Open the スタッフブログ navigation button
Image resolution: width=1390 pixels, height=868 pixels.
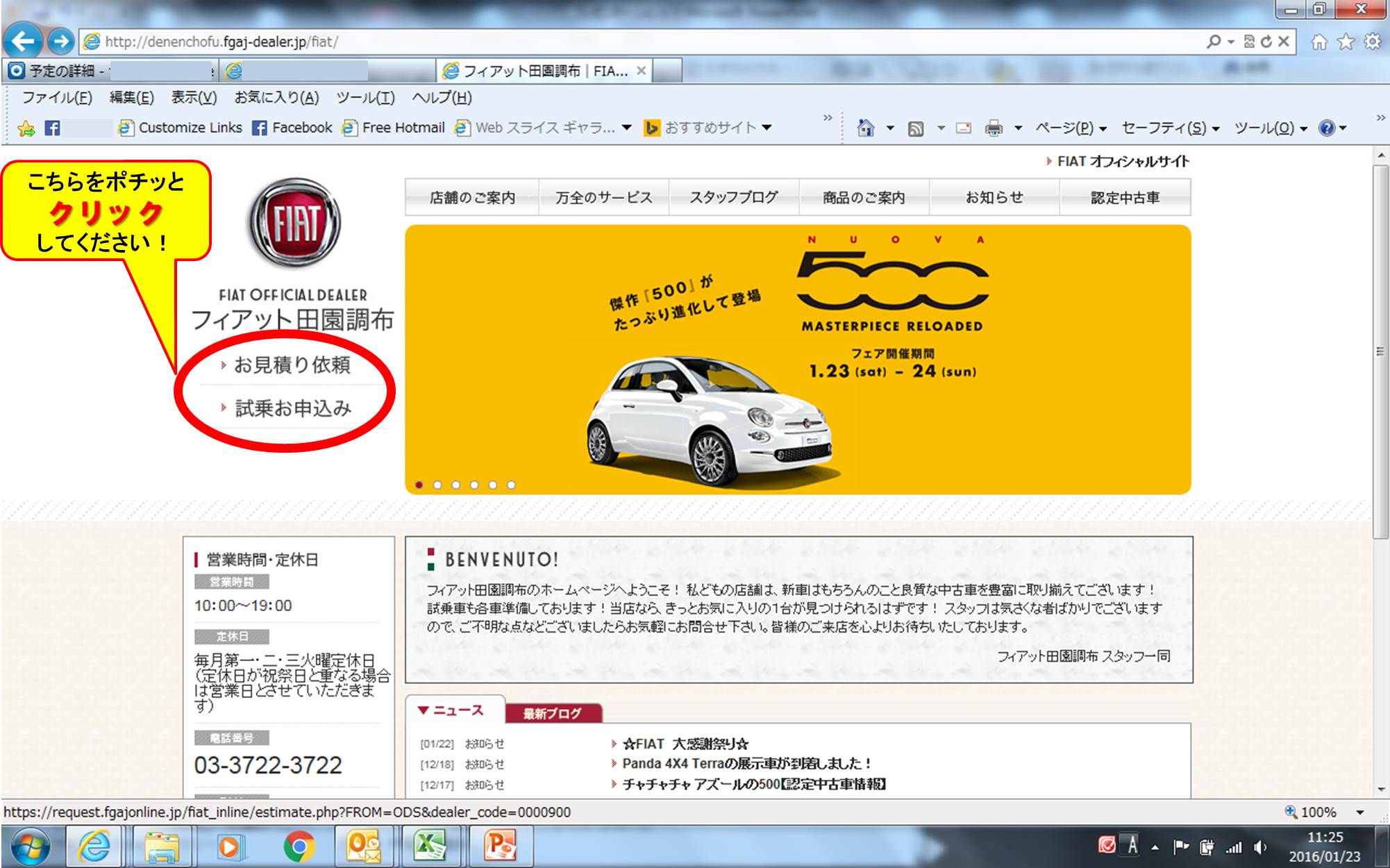733,198
